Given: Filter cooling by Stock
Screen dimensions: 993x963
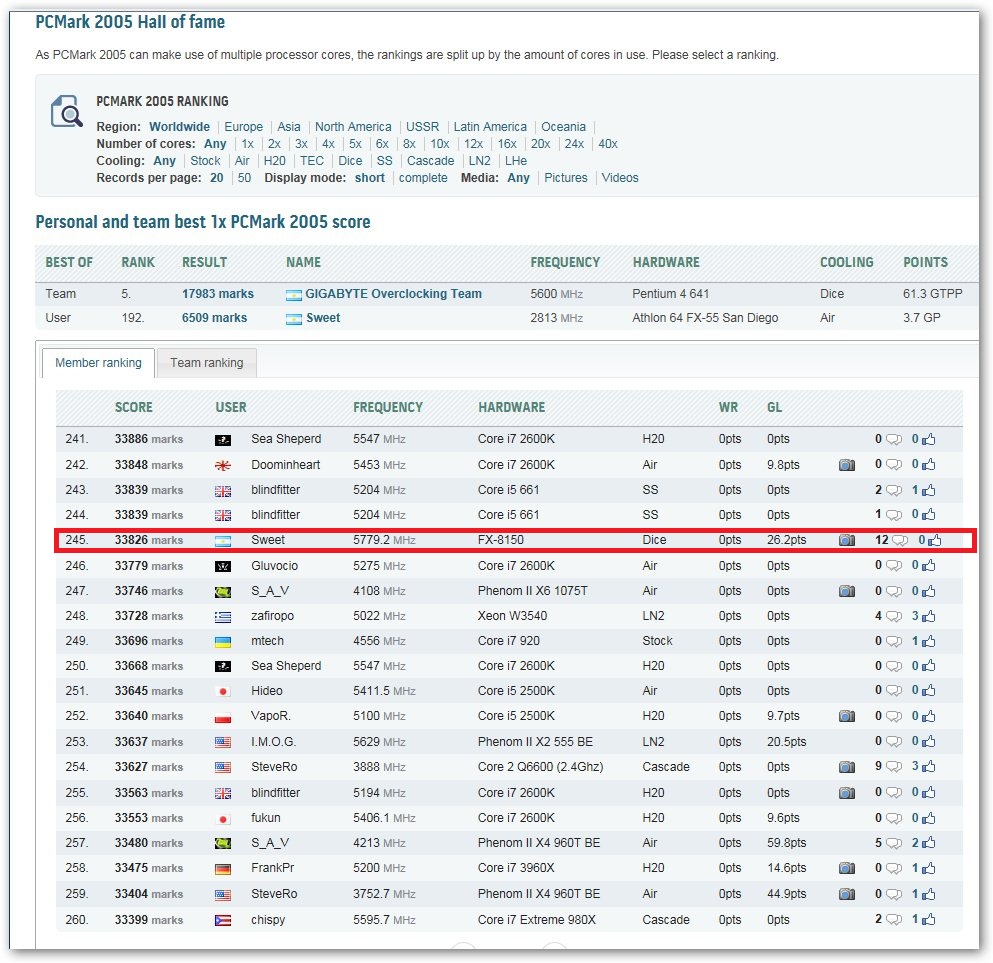Looking at the screenshot, I should (205, 161).
